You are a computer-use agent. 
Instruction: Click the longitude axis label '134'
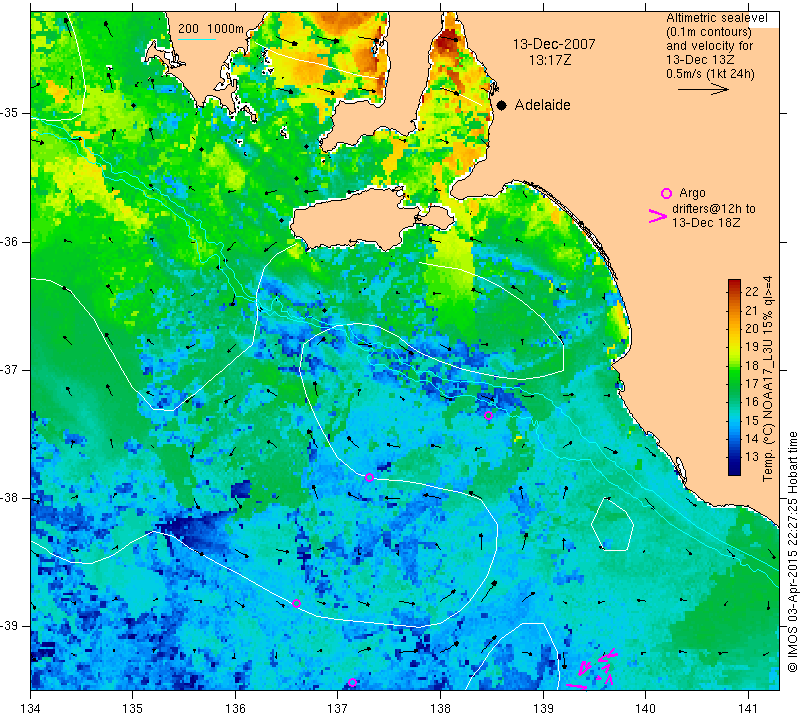coord(31,708)
